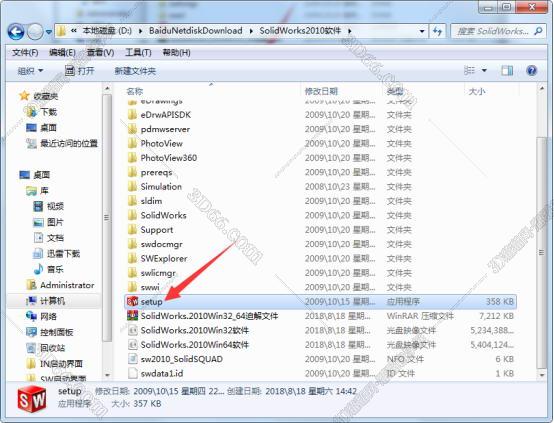Select 计算机 in the sidebar
554x423 pixels.
[x=46, y=301]
